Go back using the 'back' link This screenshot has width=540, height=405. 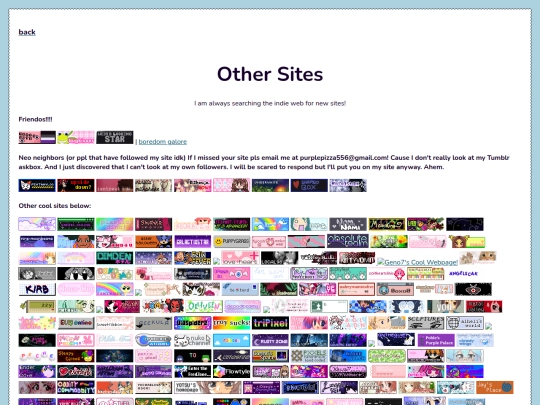27,32
